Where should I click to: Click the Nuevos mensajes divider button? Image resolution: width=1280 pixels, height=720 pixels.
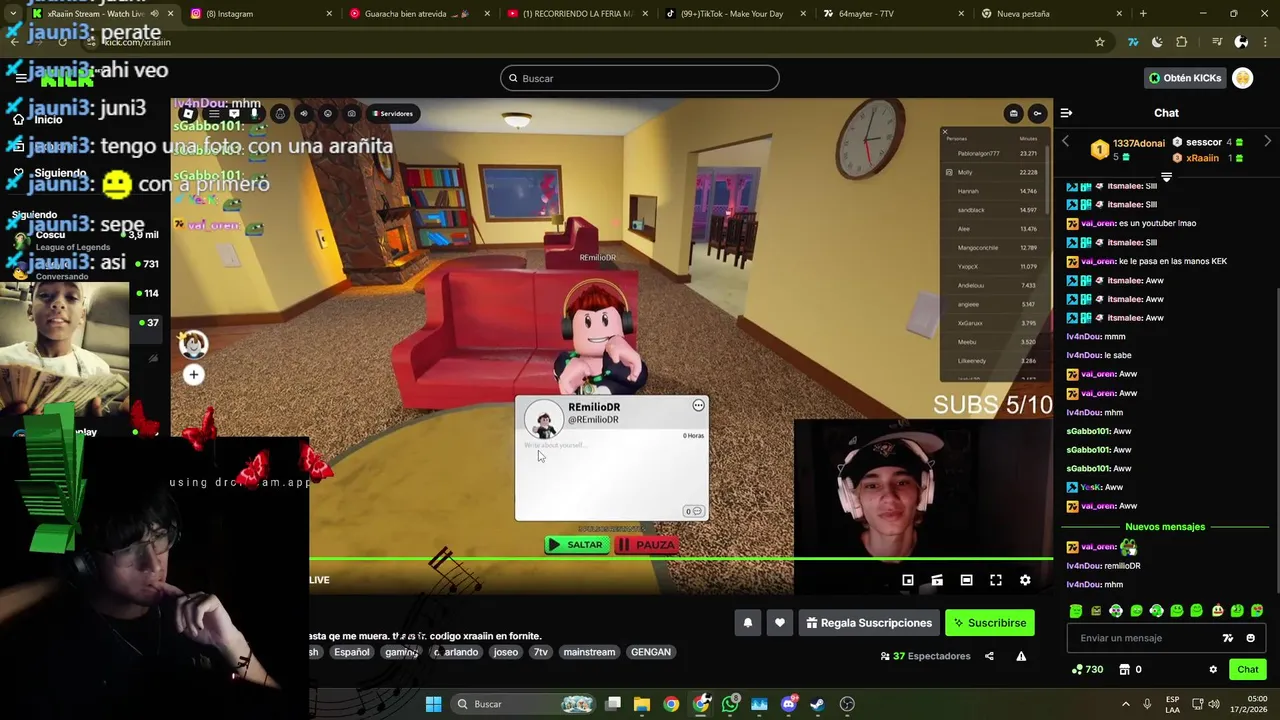[x=1166, y=527]
